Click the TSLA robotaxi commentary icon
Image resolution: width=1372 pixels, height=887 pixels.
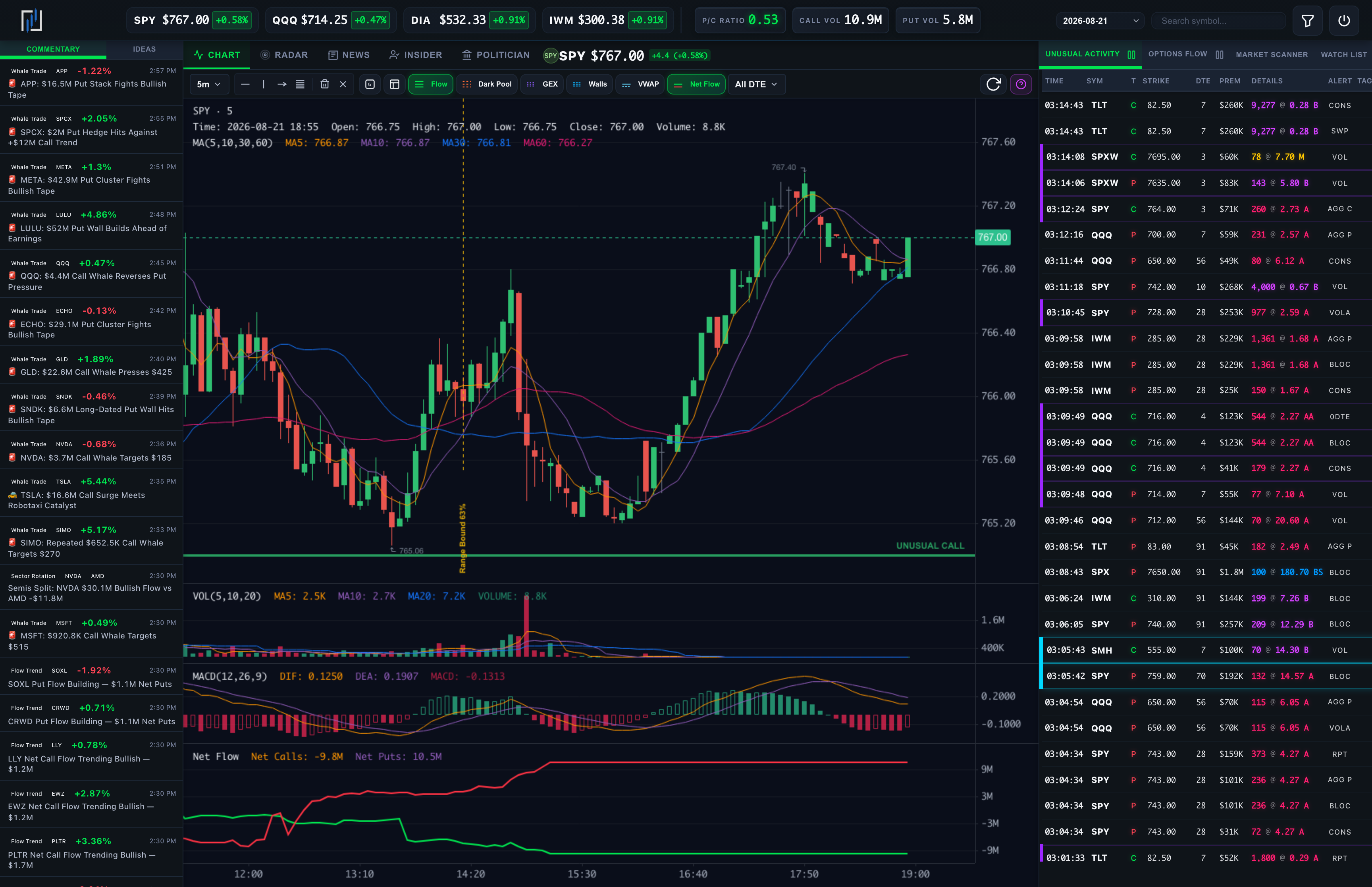point(13,495)
